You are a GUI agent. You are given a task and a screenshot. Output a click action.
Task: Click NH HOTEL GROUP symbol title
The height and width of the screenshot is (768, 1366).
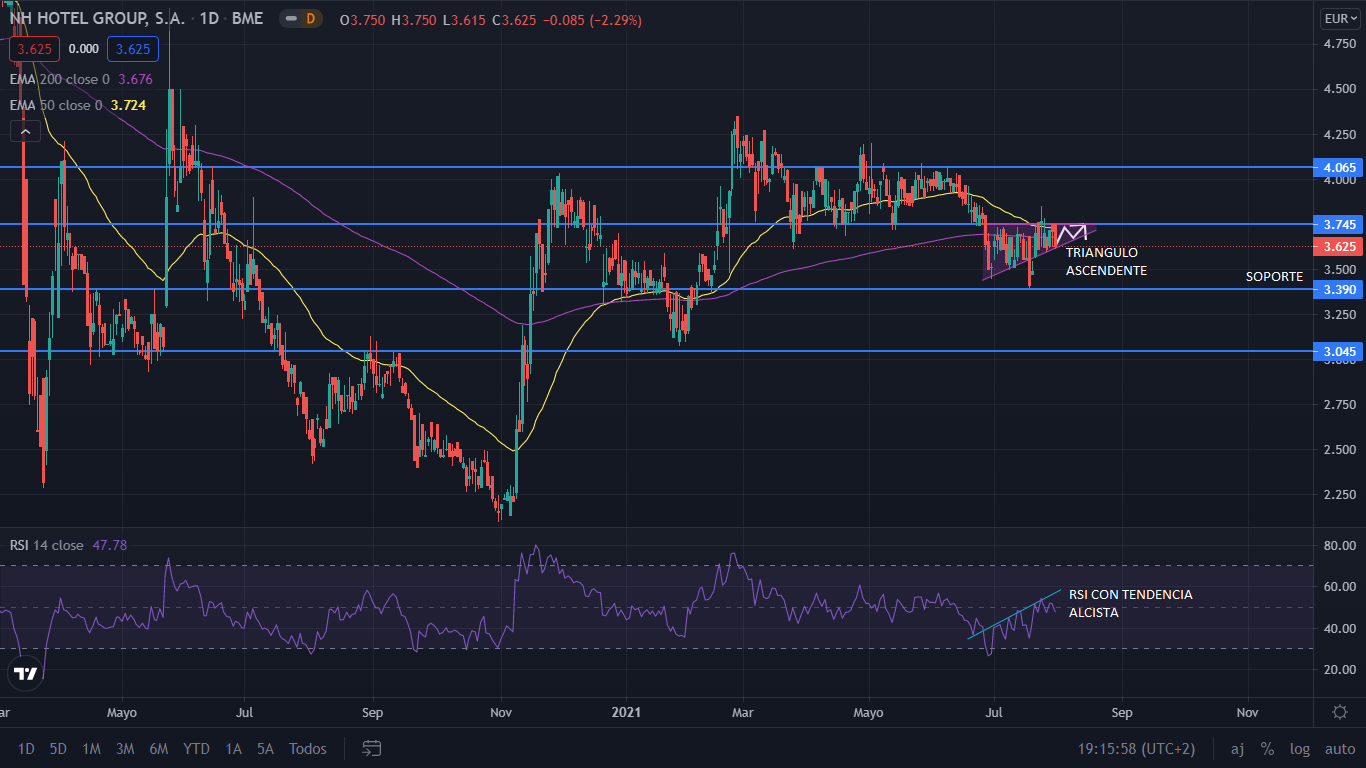(x=90, y=19)
